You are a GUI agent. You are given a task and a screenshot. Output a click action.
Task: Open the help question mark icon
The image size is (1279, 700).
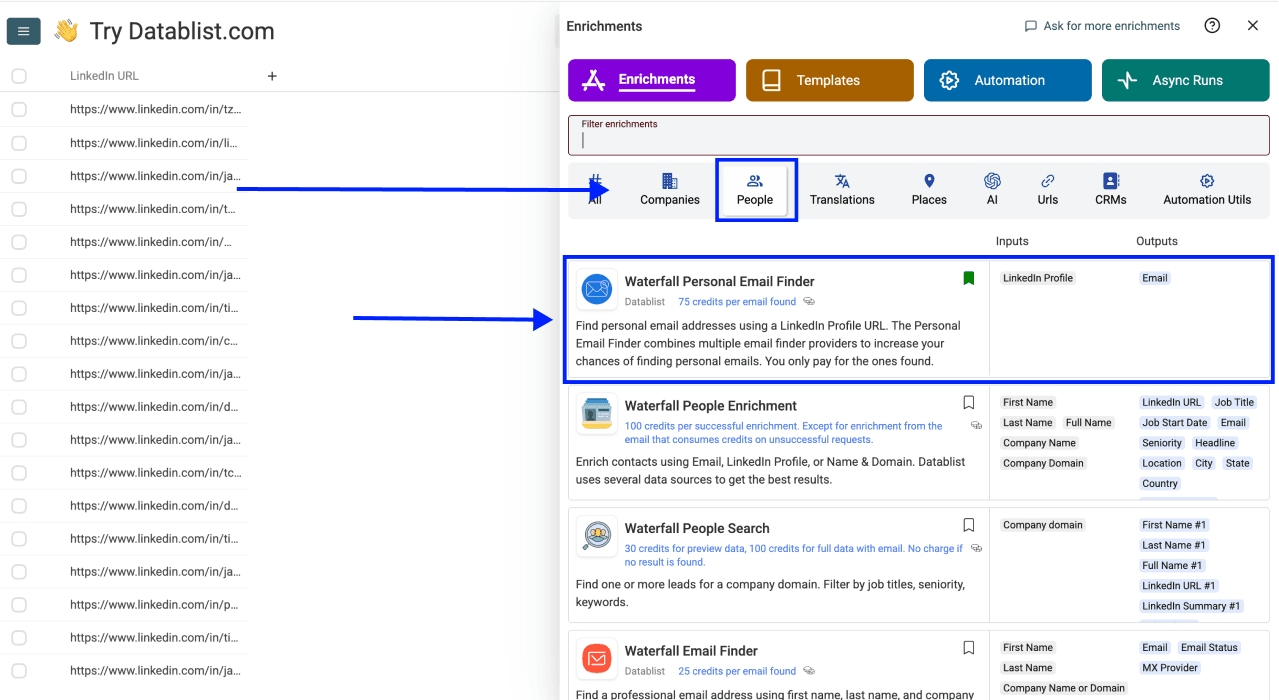[x=1212, y=25]
